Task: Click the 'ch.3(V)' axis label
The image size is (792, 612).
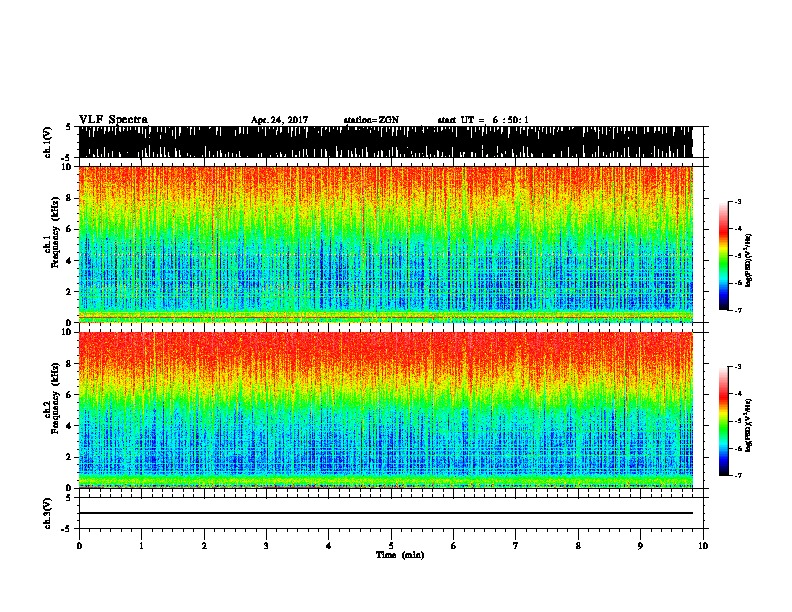Action: tap(48, 514)
